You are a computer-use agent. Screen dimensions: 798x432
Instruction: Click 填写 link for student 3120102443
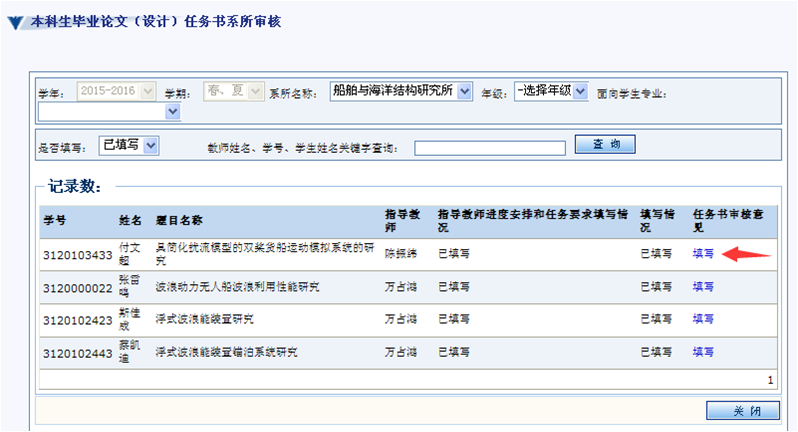703,352
